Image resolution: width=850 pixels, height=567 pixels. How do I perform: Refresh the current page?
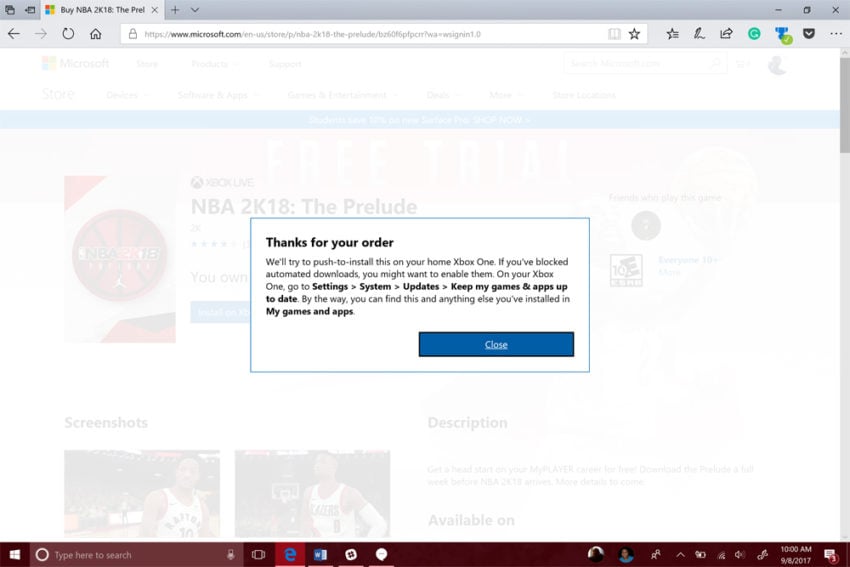[x=68, y=34]
